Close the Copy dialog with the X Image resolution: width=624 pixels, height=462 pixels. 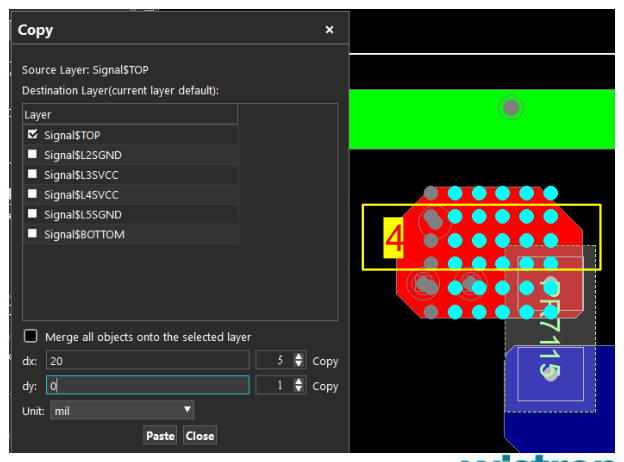click(329, 29)
